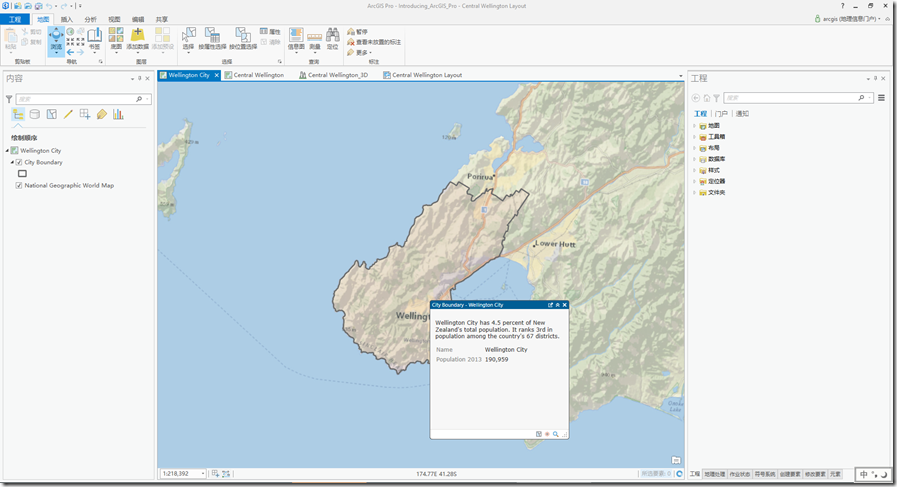This screenshot has width=897, height=487.
Task: Open the 分析 (Analysis) ribbon tab
Action: tap(90, 19)
